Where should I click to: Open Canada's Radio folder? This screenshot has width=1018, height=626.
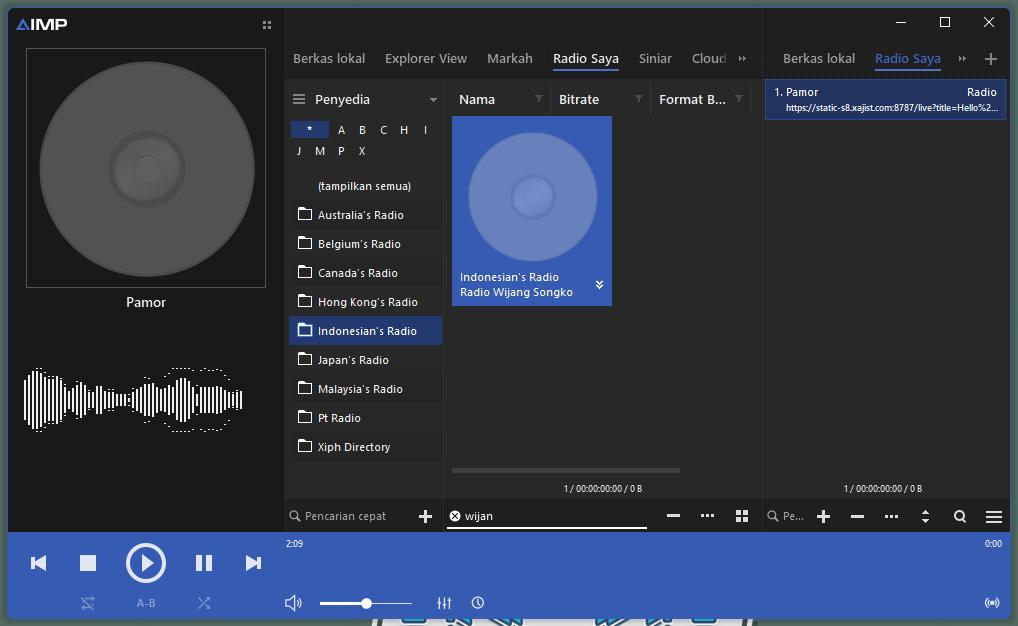tap(366, 273)
